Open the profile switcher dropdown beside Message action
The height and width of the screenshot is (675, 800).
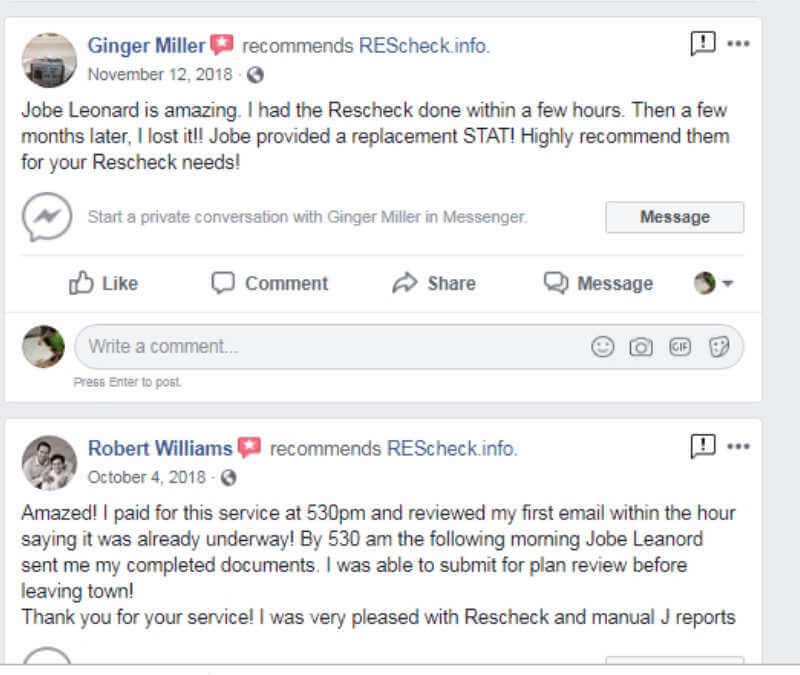[714, 284]
